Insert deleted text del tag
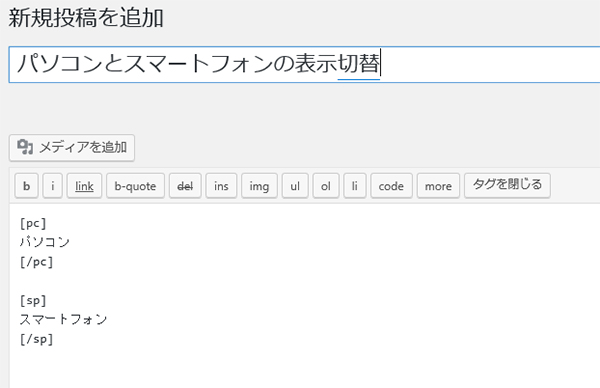 pos(185,186)
